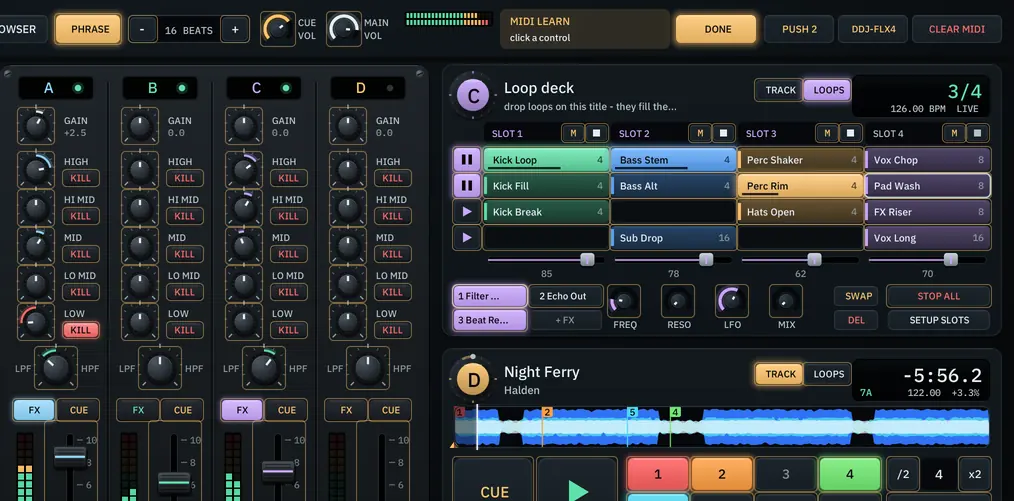Click STOP ALL loops button

(x=938, y=296)
